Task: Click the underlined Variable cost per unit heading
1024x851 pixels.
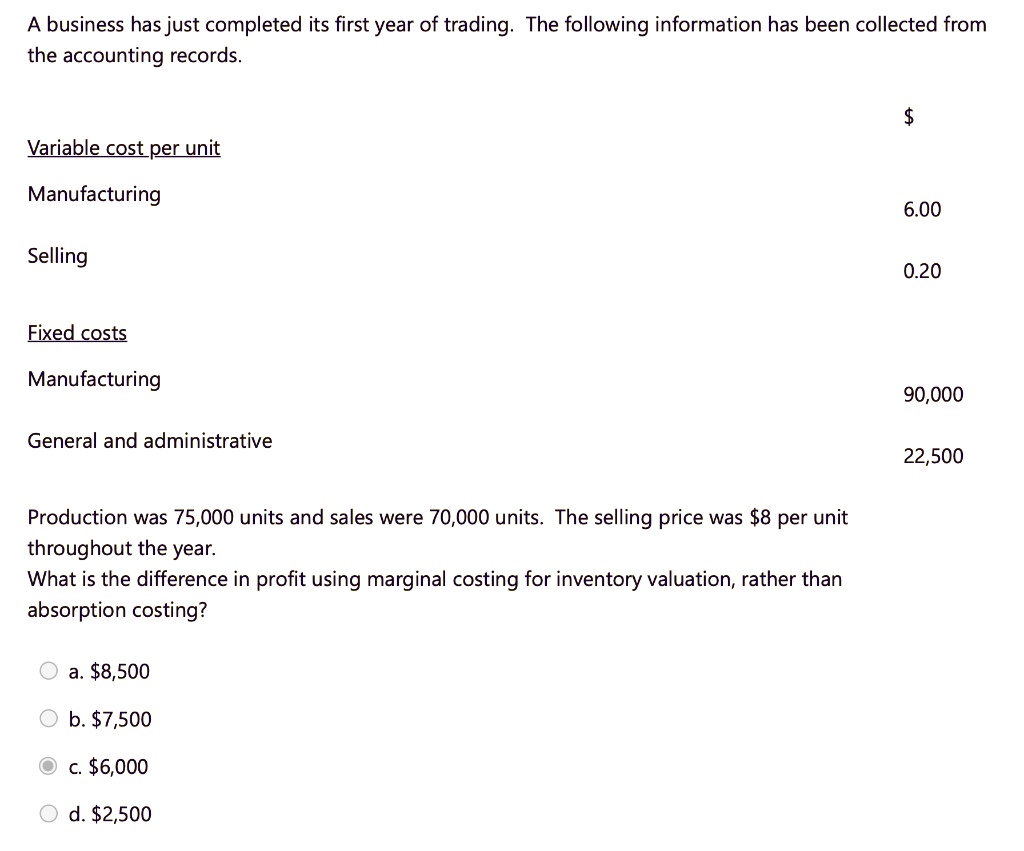Action: coord(124,147)
